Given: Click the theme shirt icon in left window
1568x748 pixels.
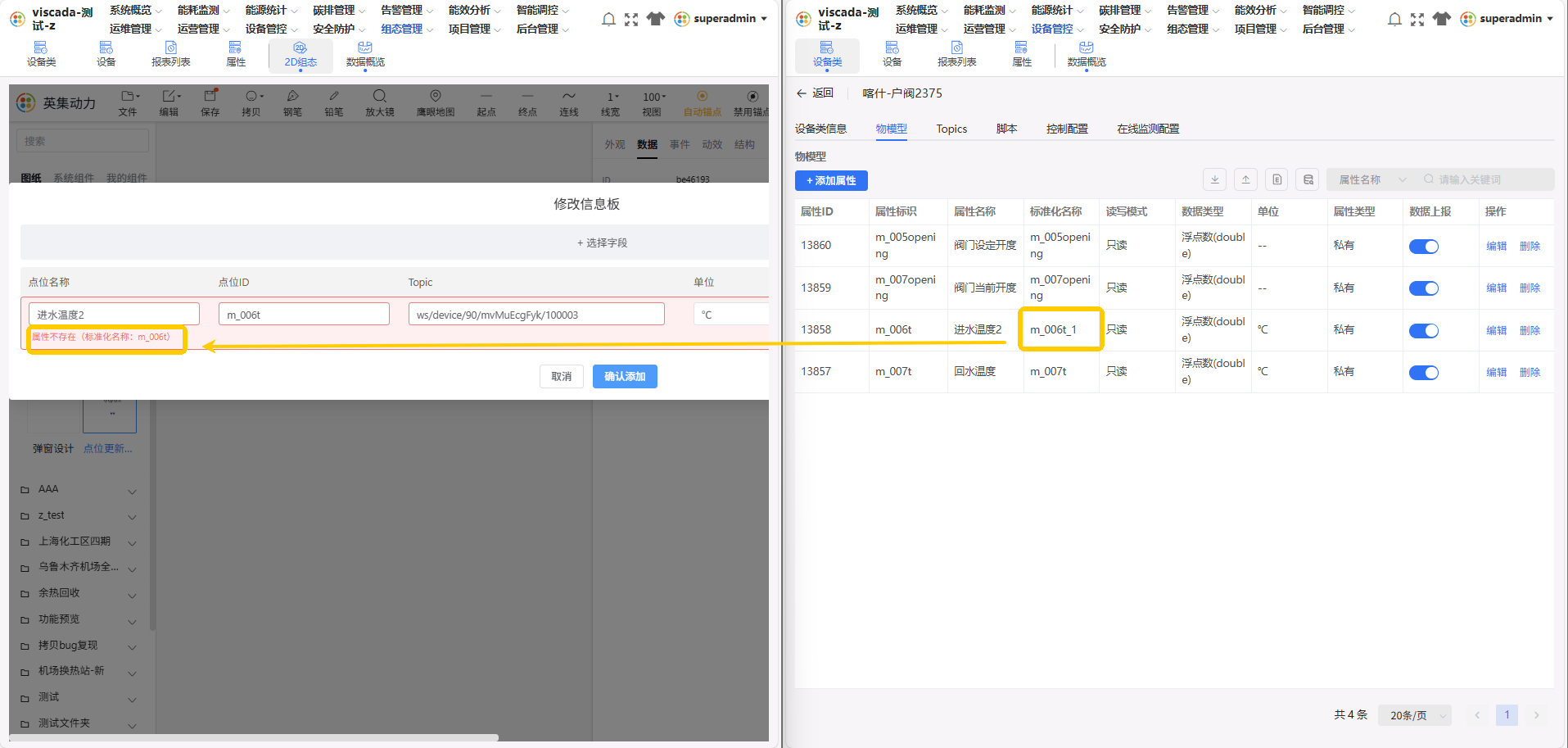Looking at the screenshot, I should [655, 19].
